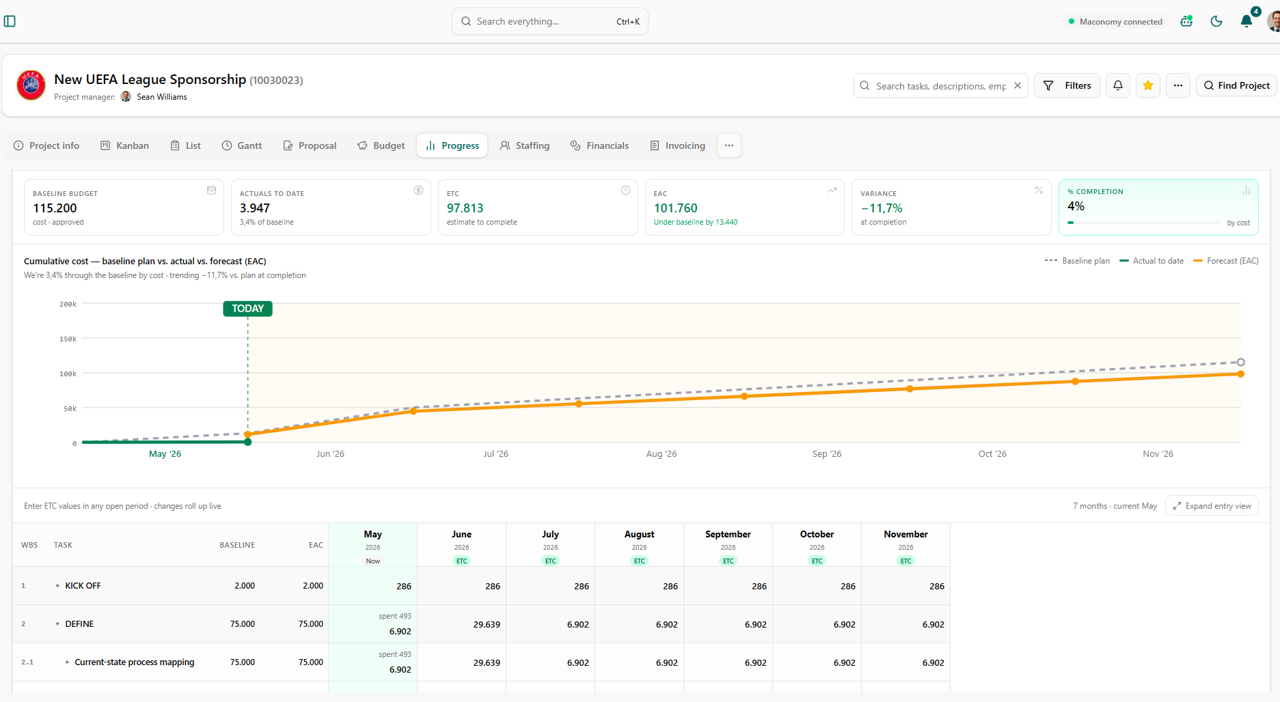Toggle Actual to date legend entry
This screenshot has height=702, width=1280.
(1152, 261)
